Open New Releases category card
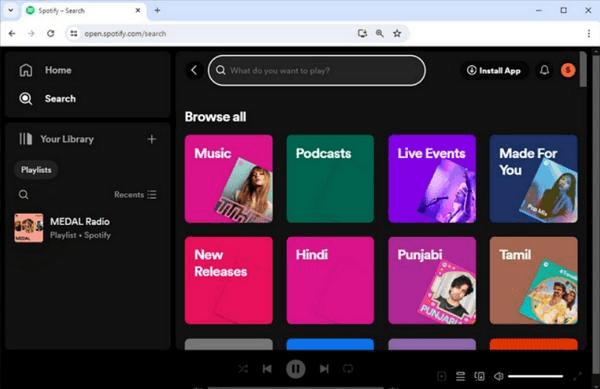600x389 pixels. pos(229,280)
